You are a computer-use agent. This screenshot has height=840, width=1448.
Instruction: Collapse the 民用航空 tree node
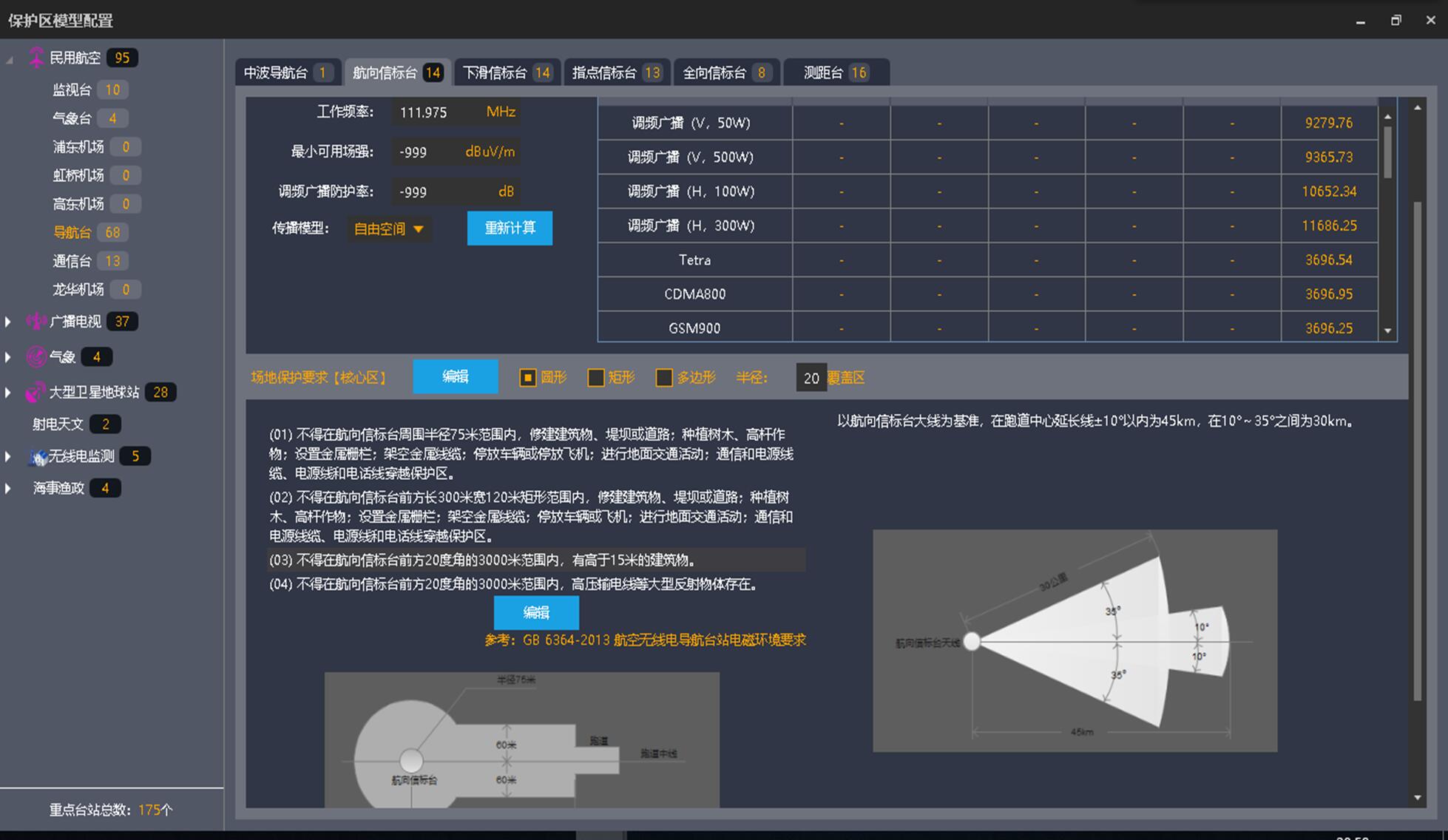(x=10, y=59)
